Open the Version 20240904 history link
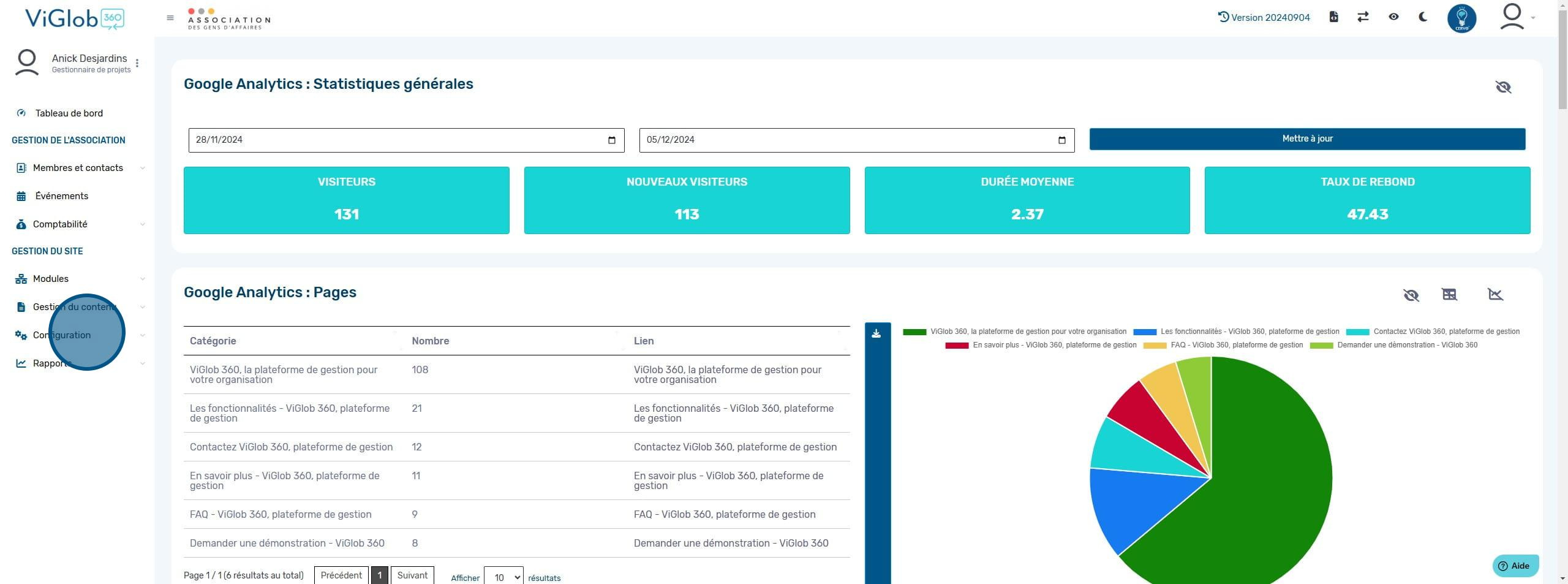Image resolution: width=1568 pixels, height=584 pixels. click(x=1264, y=17)
